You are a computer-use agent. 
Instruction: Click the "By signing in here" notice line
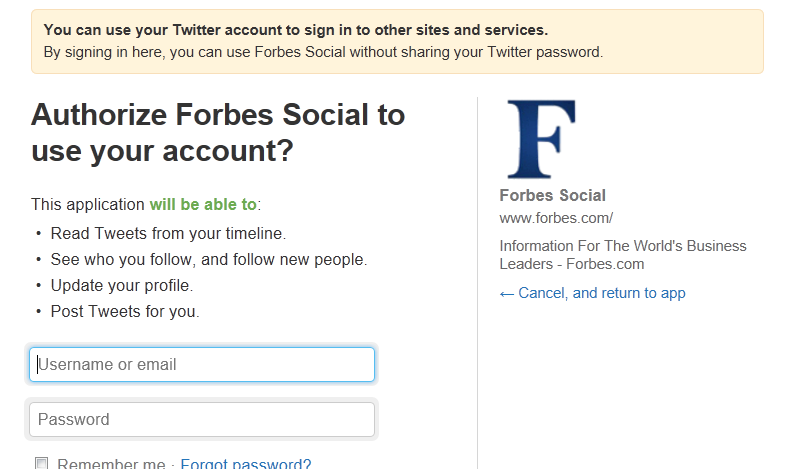pyautogui.click(x=323, y=52)
